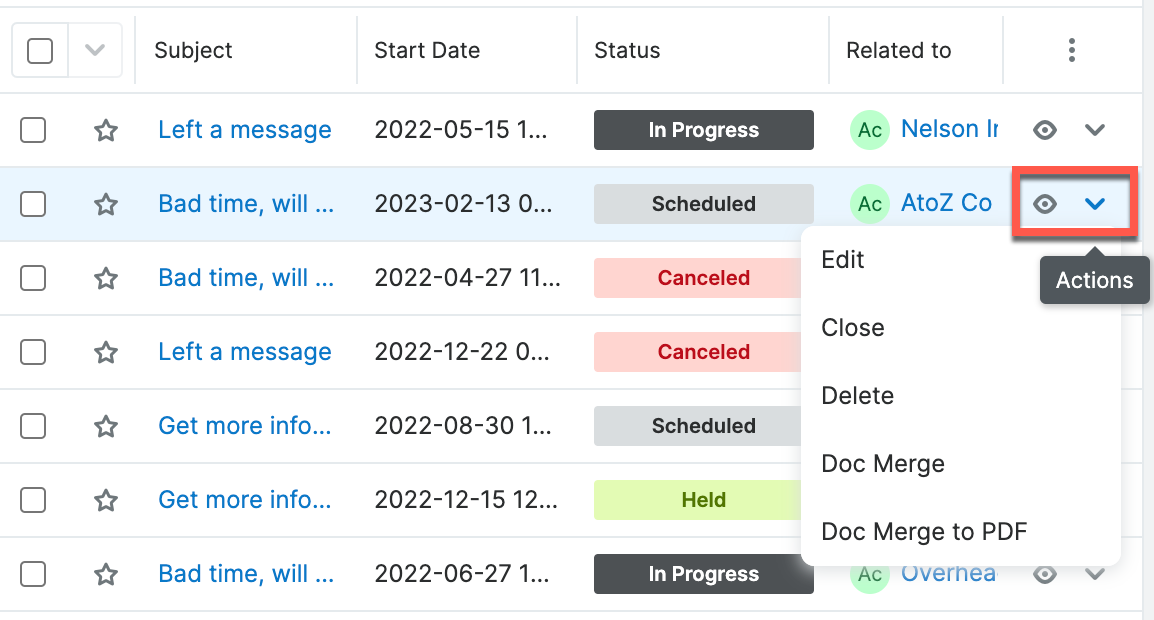Viewport: 1154px width, 620px height.
Task: Preview the highlighted AtoZ Co record
Action: click(x=1045, y=203)
